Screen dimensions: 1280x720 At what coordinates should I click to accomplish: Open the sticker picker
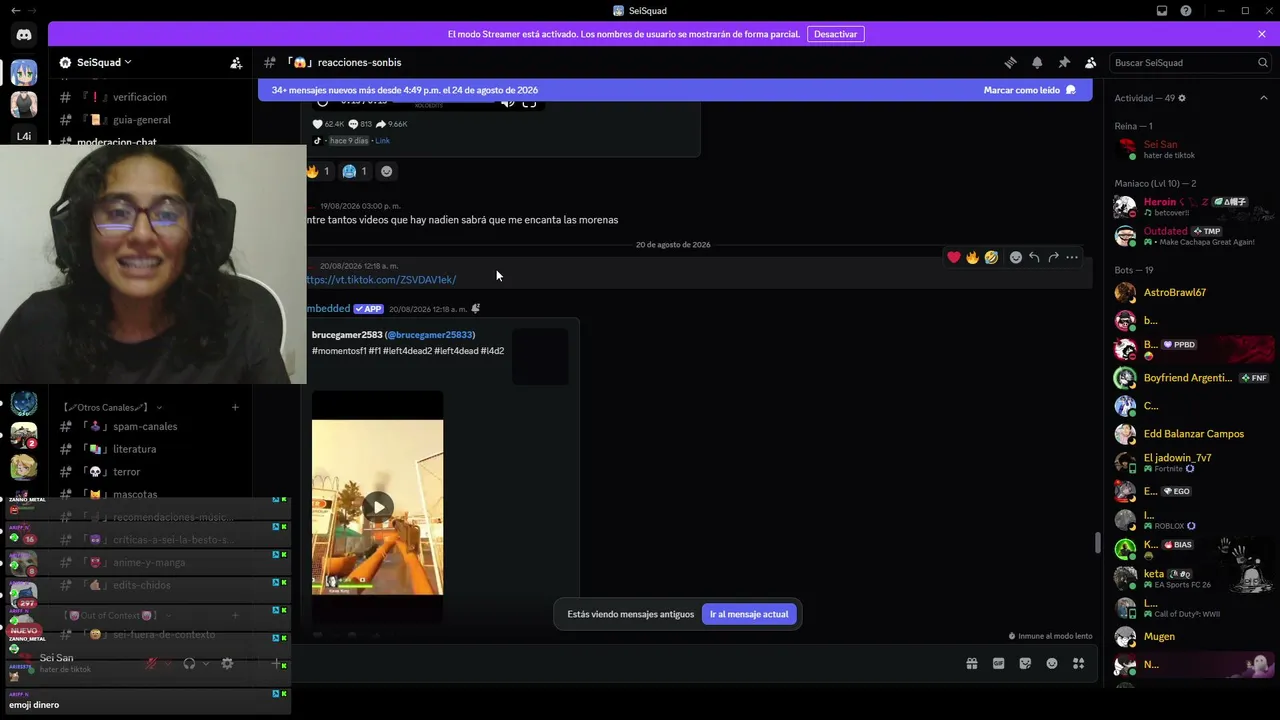coord(1025,663)
